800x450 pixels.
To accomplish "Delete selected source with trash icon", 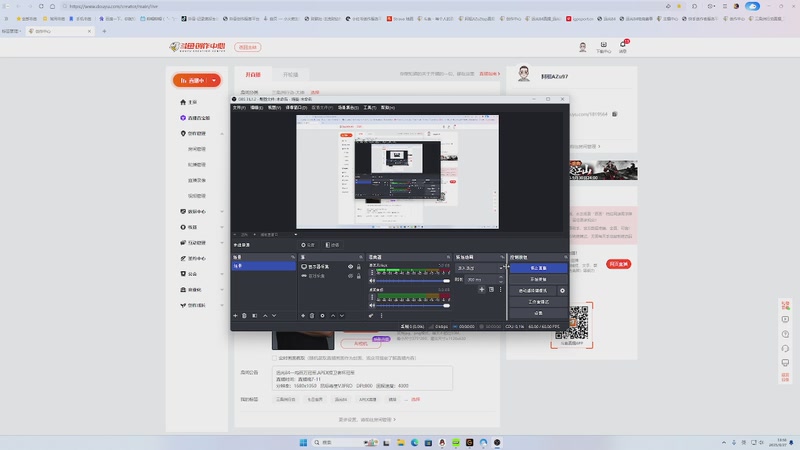I will pyautogui.click(x=312, y=316).
